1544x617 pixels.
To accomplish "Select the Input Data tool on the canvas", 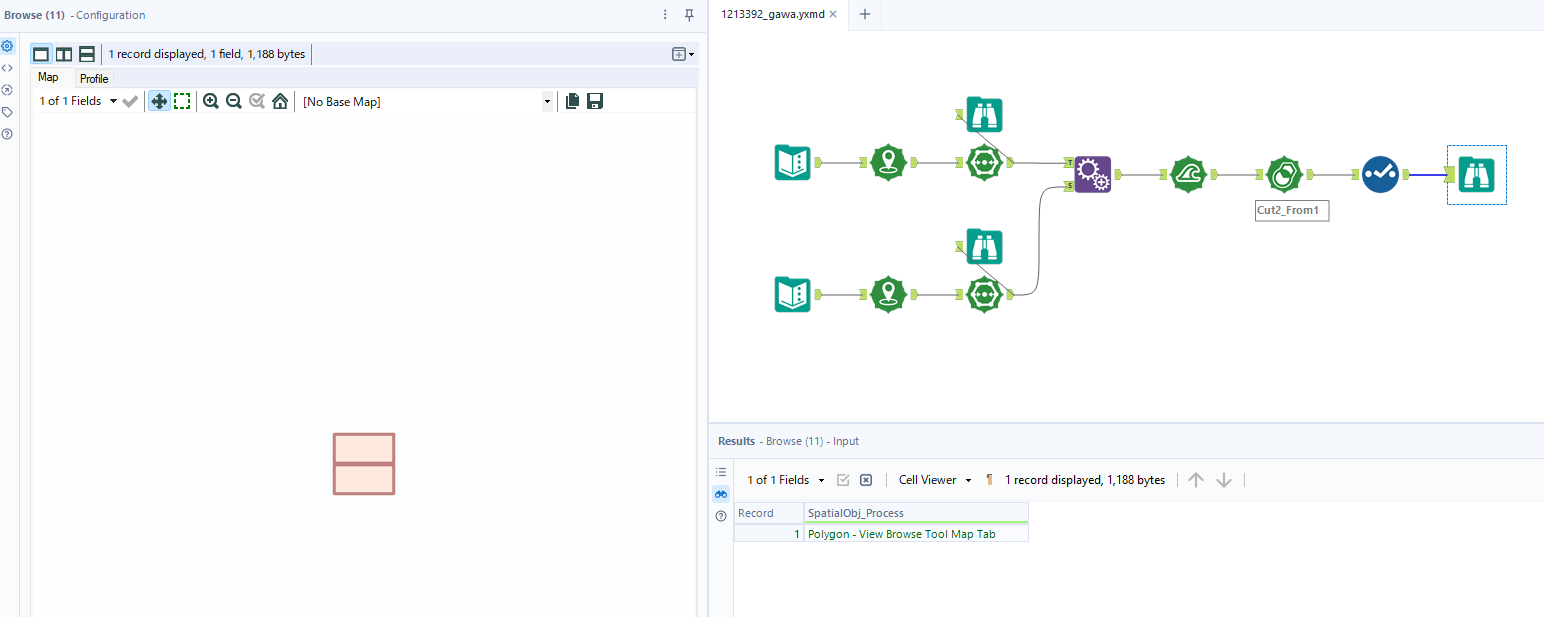I will 793,161.
